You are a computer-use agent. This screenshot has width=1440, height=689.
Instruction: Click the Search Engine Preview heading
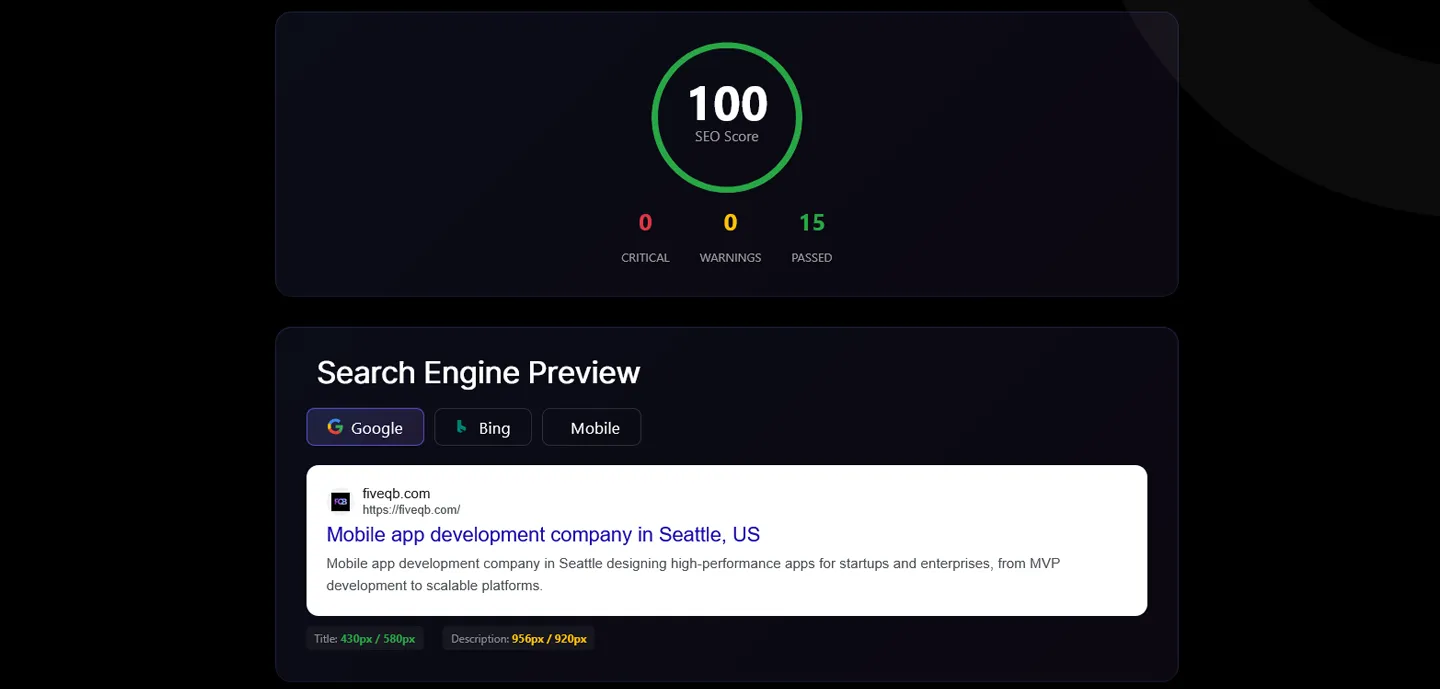coord(478,372)
